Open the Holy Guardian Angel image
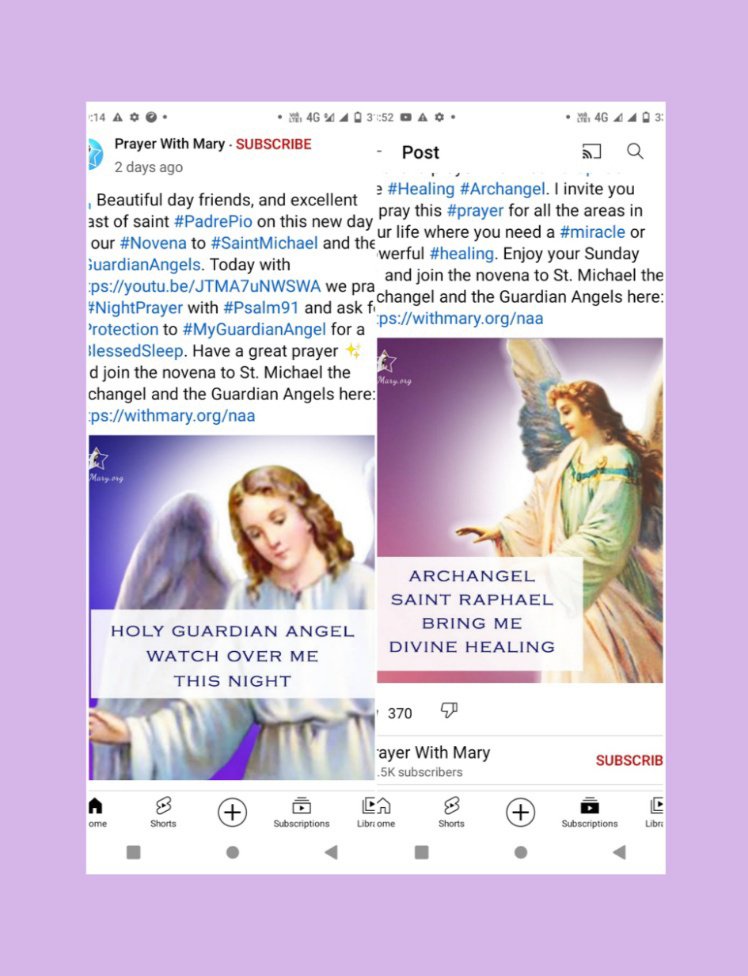Screen dimensions: 748x976 [231, 608]
